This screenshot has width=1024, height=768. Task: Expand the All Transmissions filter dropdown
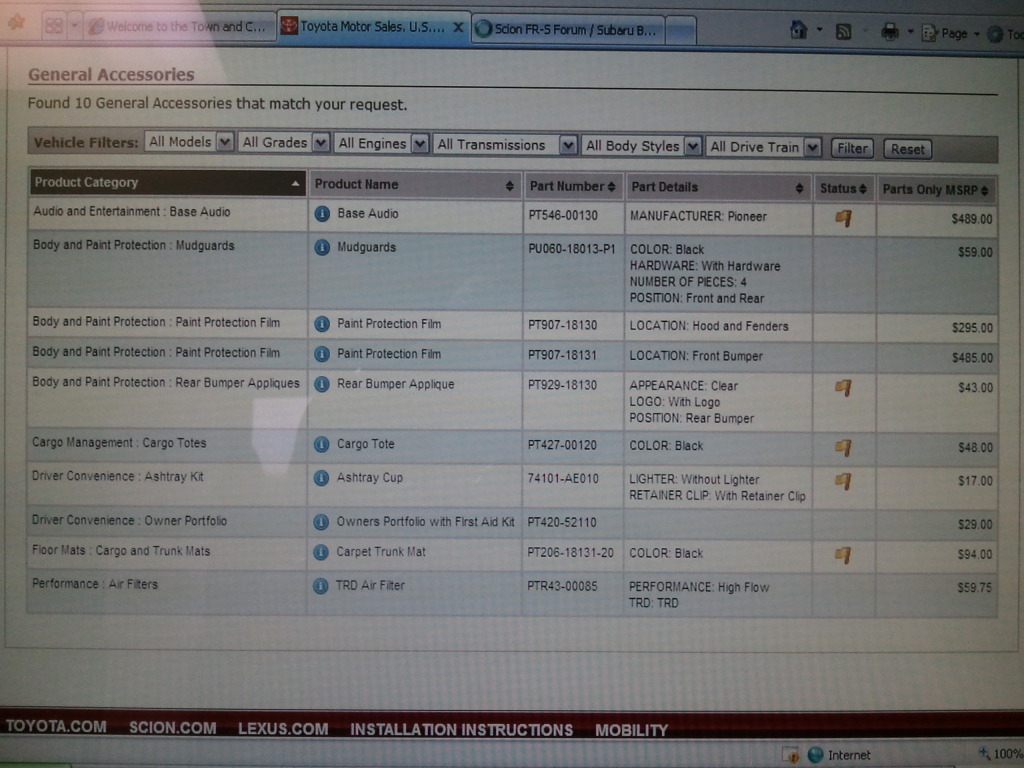pyautogui.click(x=505, y=145)
